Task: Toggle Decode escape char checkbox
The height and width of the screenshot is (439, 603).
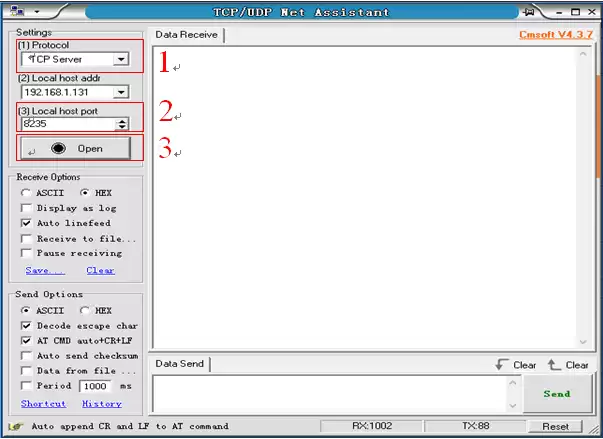Action: [26, 326]
